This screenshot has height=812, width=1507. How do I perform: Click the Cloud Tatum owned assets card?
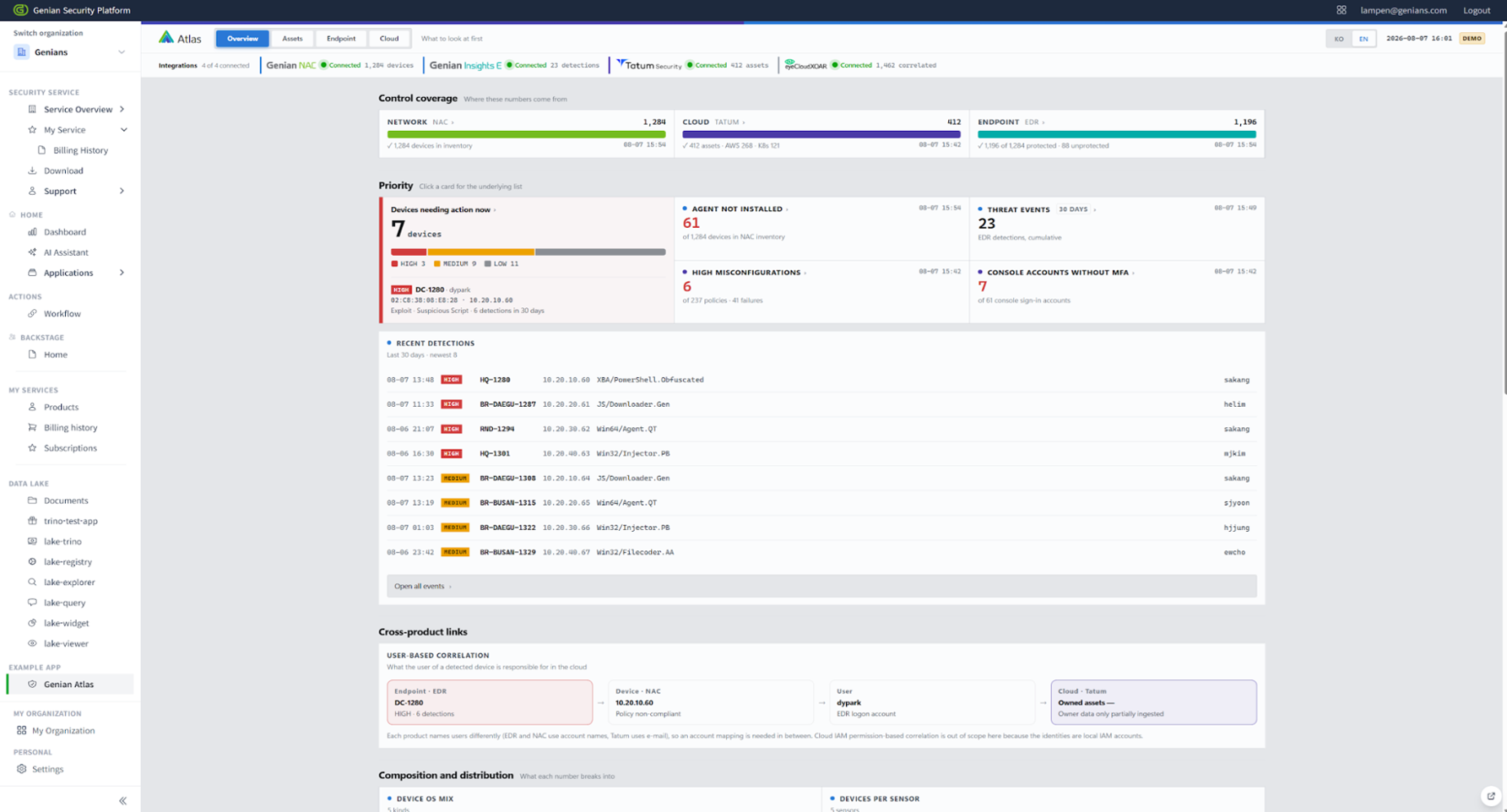click(1153, 702)
